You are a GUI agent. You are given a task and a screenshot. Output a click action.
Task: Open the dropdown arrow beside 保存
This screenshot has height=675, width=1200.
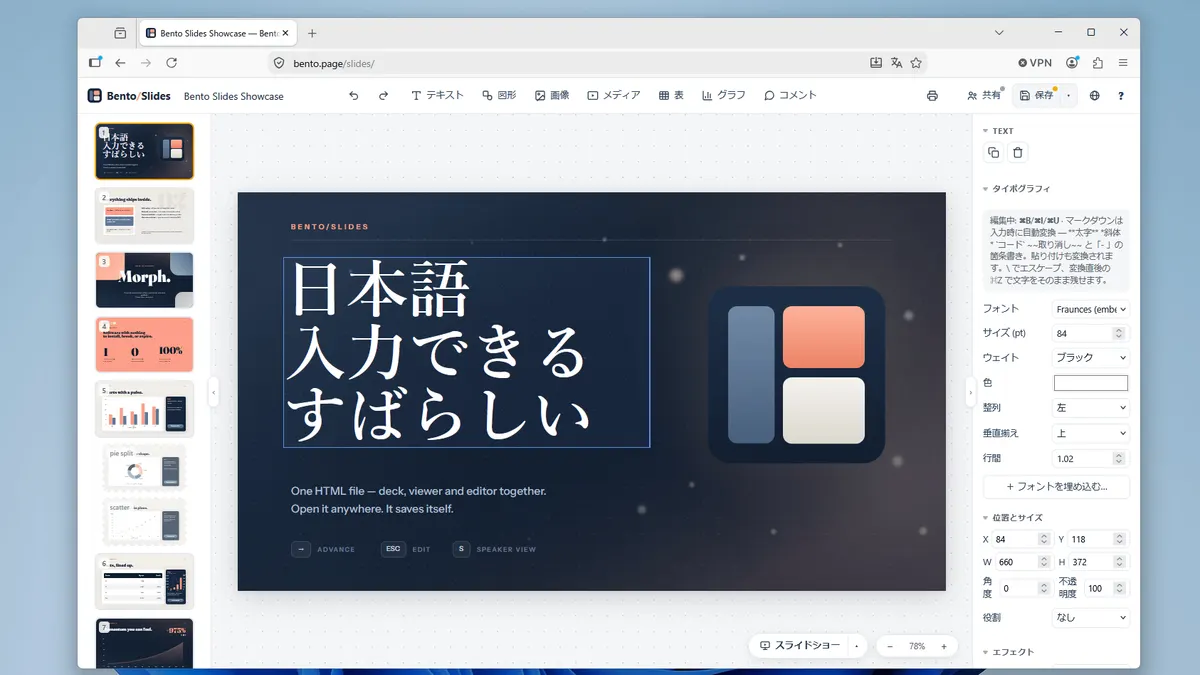click(x=1069, y=96)
